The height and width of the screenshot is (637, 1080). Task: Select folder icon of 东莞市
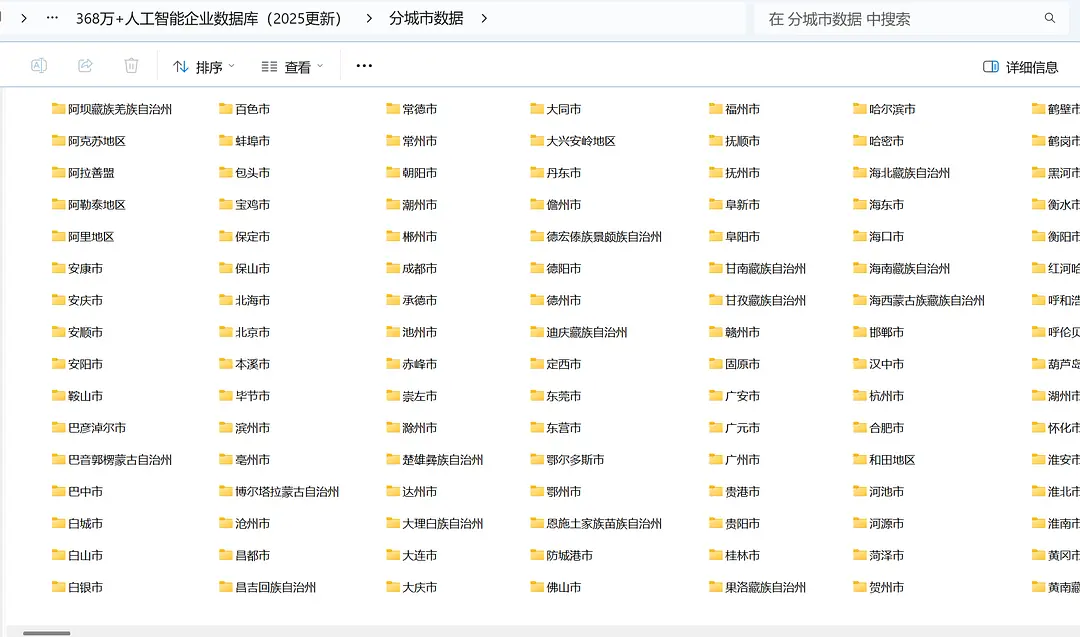537,395
